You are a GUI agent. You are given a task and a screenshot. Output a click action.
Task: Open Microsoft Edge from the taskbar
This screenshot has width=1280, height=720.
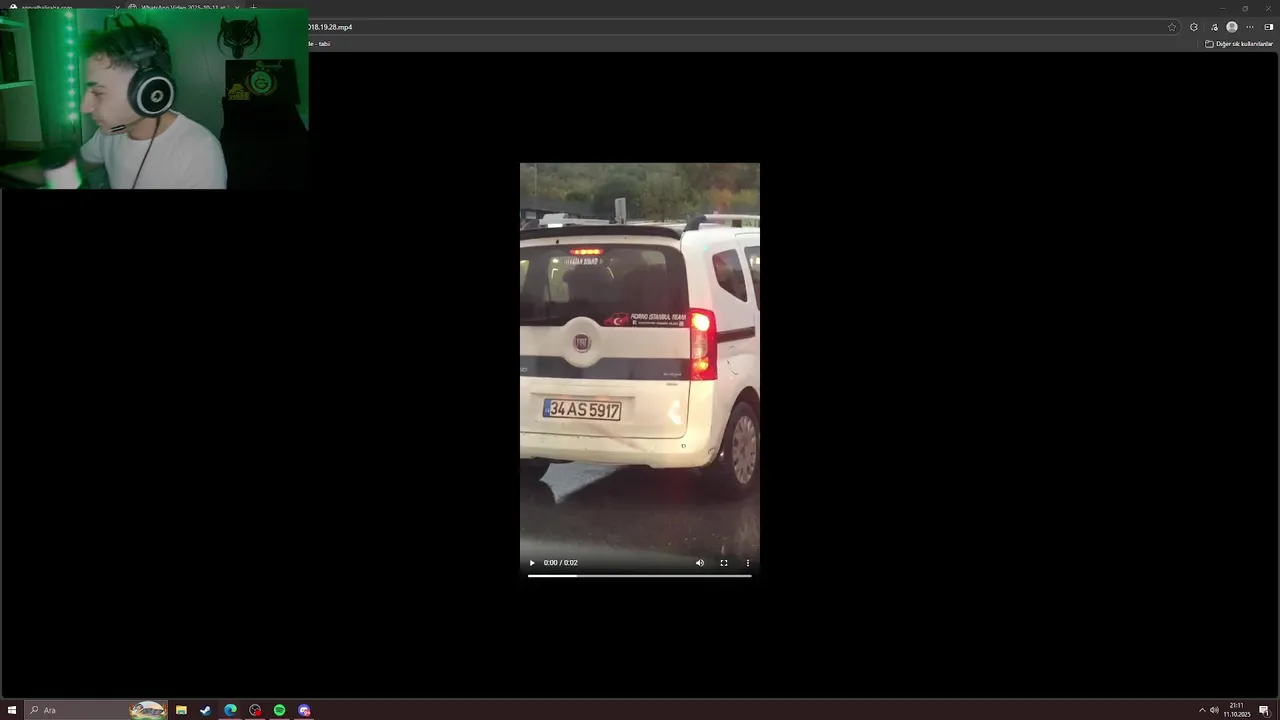[230, 710]
